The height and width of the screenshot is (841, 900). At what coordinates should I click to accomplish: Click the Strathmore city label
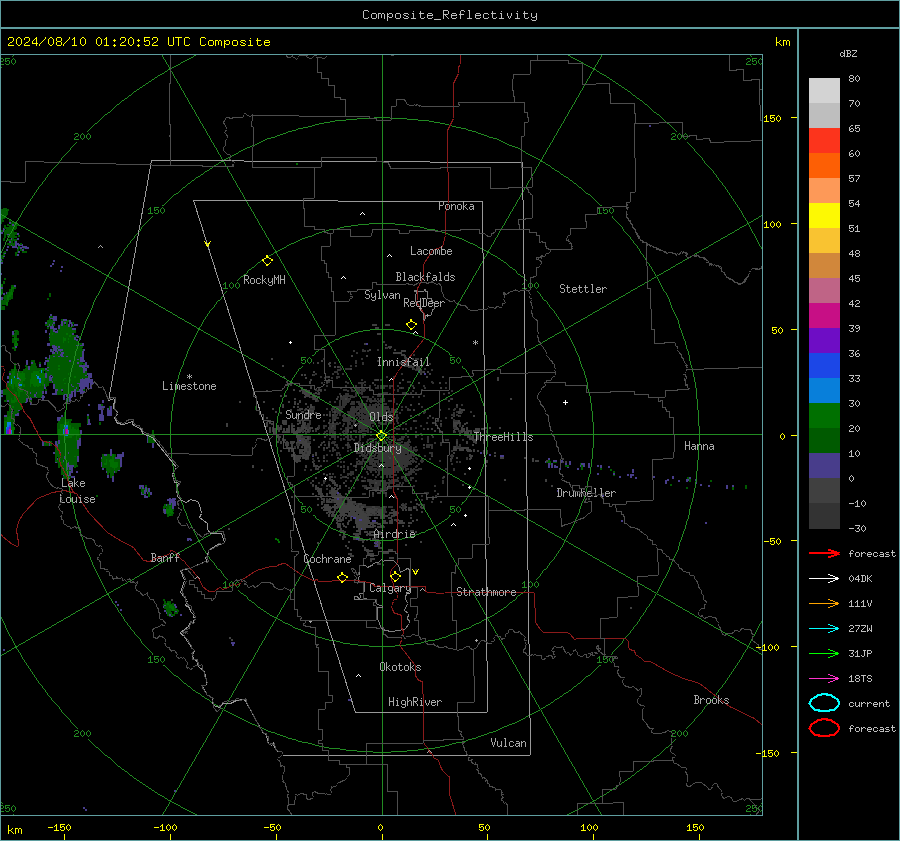point(486,592)
